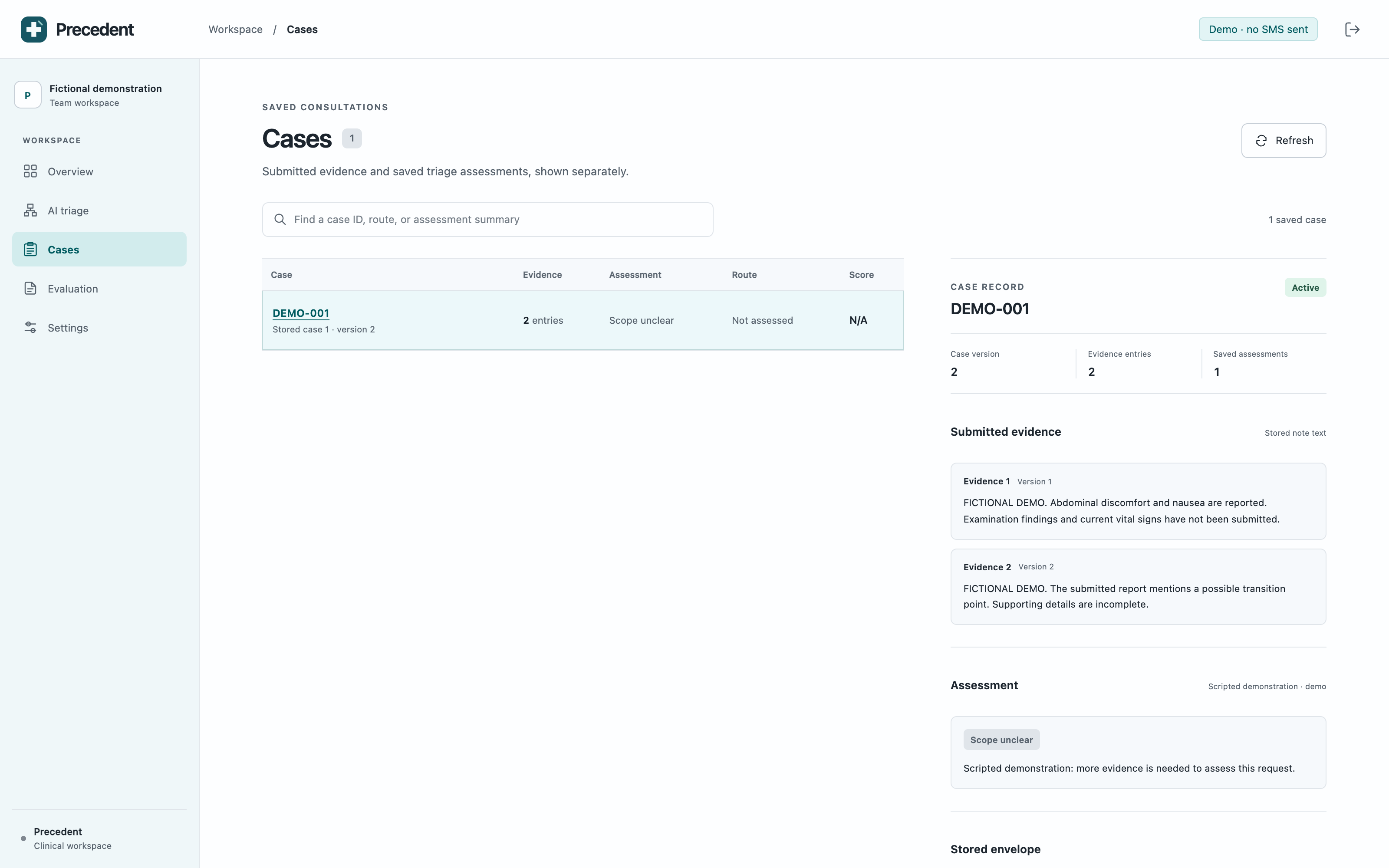
Task: Open the AI triage menu item
Action: pyautogui.click(x=99, y=210)
